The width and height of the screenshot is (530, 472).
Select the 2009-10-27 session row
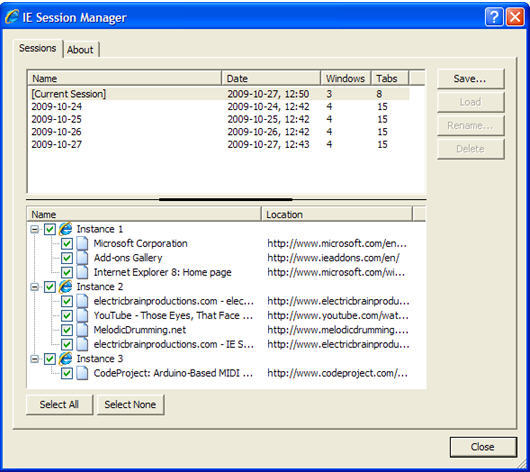point(219,144)
